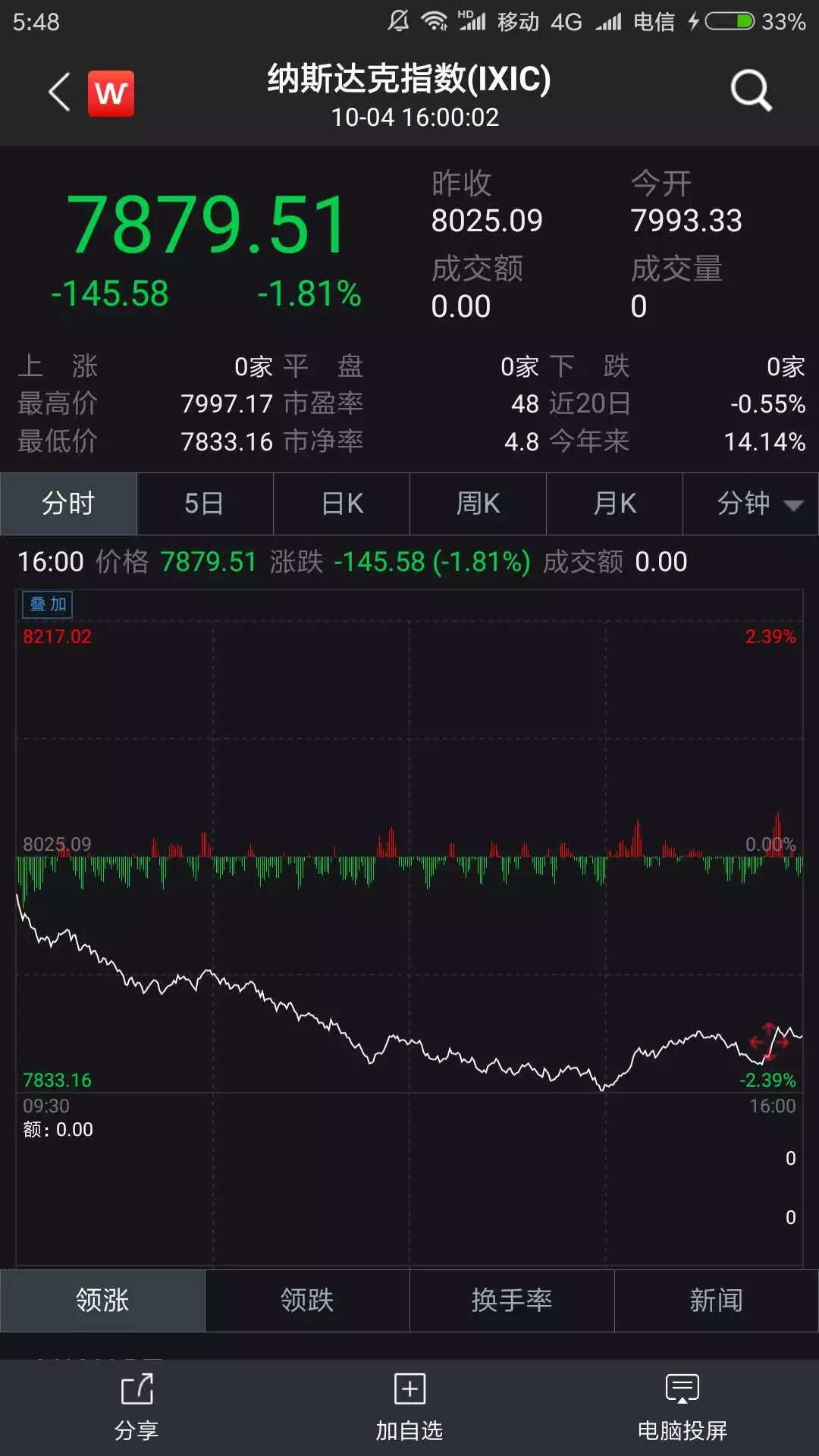Tap the 市净率 value 4.8

pyautogui.click(x=522, y=441)
